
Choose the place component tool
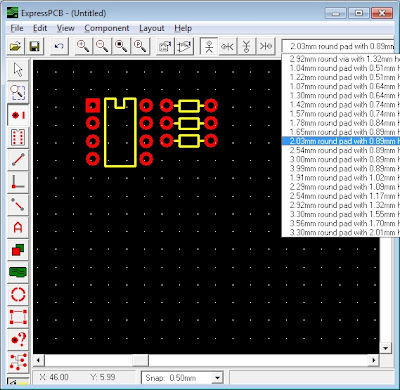pyautogui.click(x=18, y=137)
